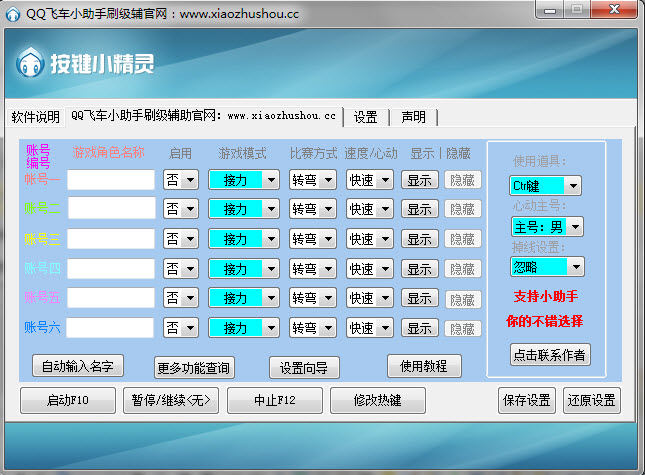Open the 转弯 race type dropdown for 账号四
This screenshot has width=645, height=475.
(313, 269)
